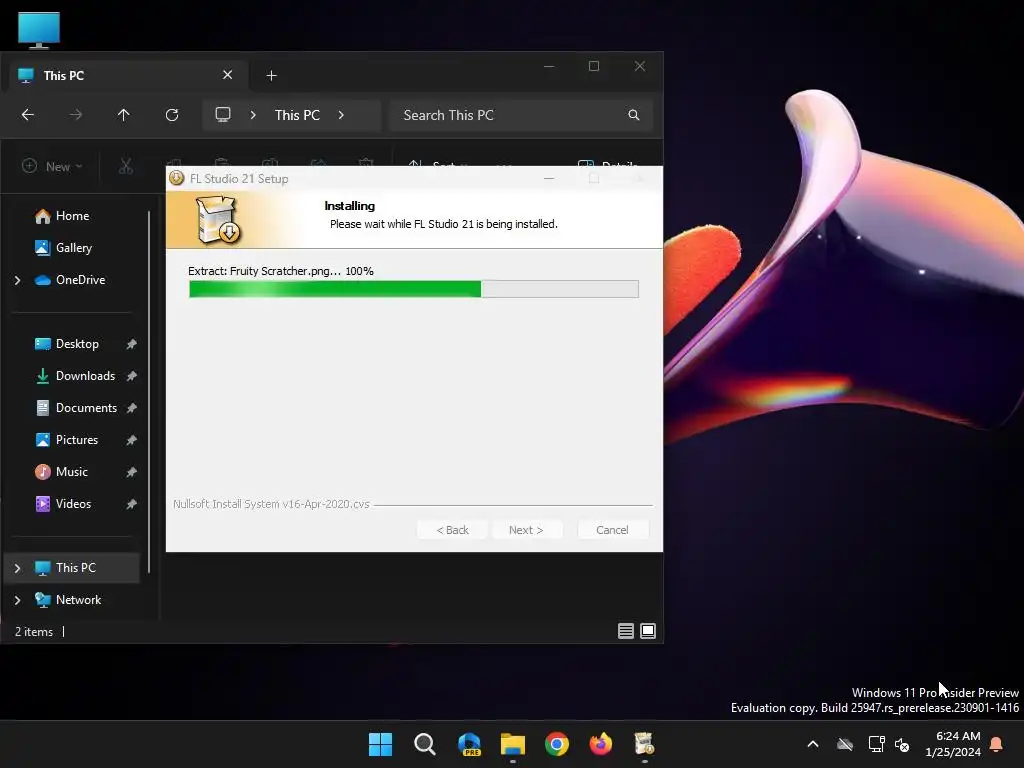Open the network tray icon
1024x768 pixels.
[x=876, y=744]
